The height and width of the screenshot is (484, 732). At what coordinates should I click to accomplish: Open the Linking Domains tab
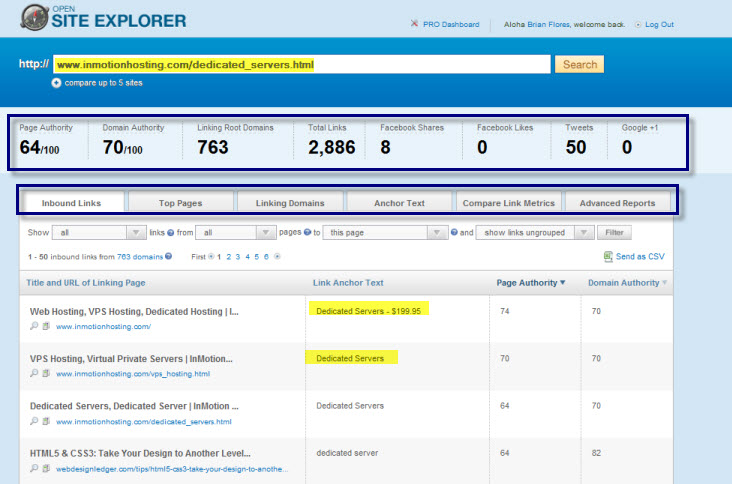point(290,203)
